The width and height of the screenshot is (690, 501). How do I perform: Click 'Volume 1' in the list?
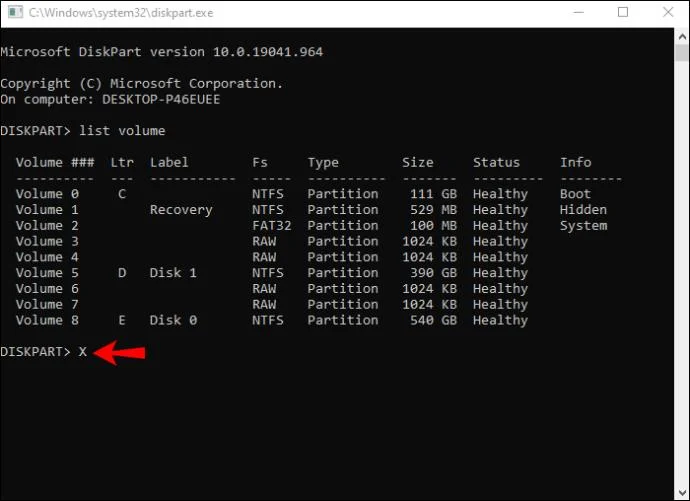coord(47,210)
